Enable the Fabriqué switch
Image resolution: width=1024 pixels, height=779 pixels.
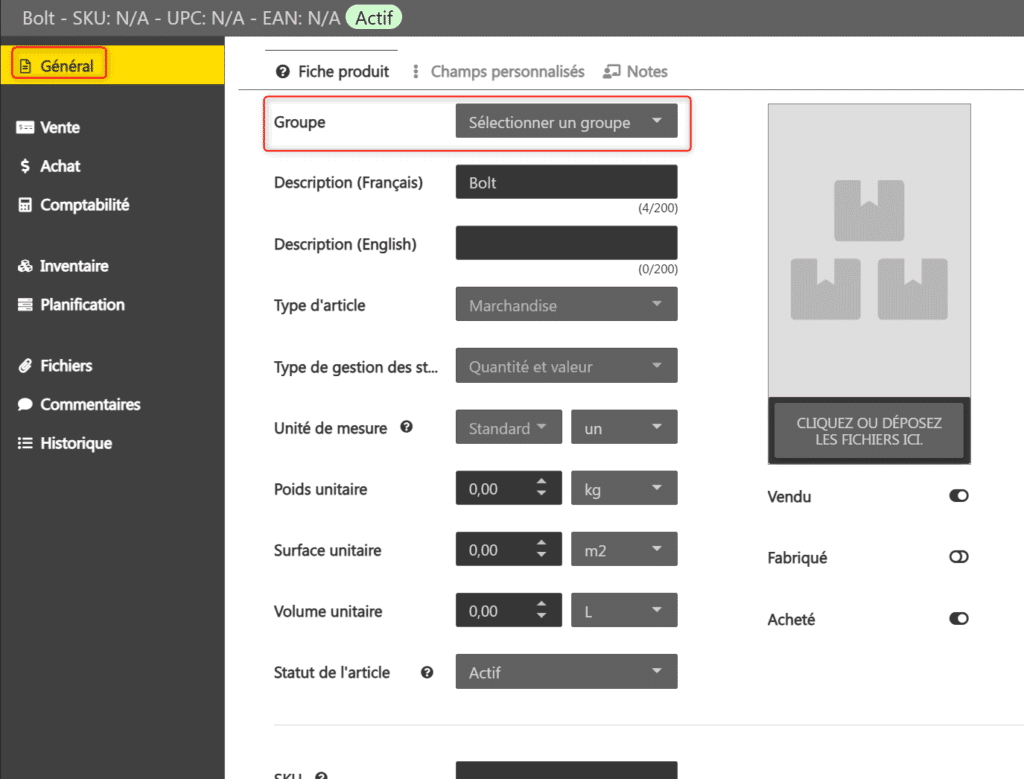click(958, 558)
